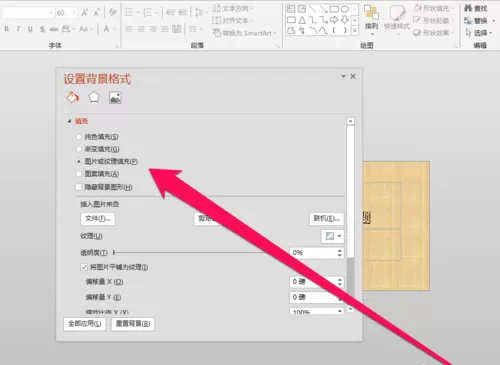This screenshot has width=500, height=365.
Task: Toggle Tile picture as texture checkbox
Action: [84, 267]
